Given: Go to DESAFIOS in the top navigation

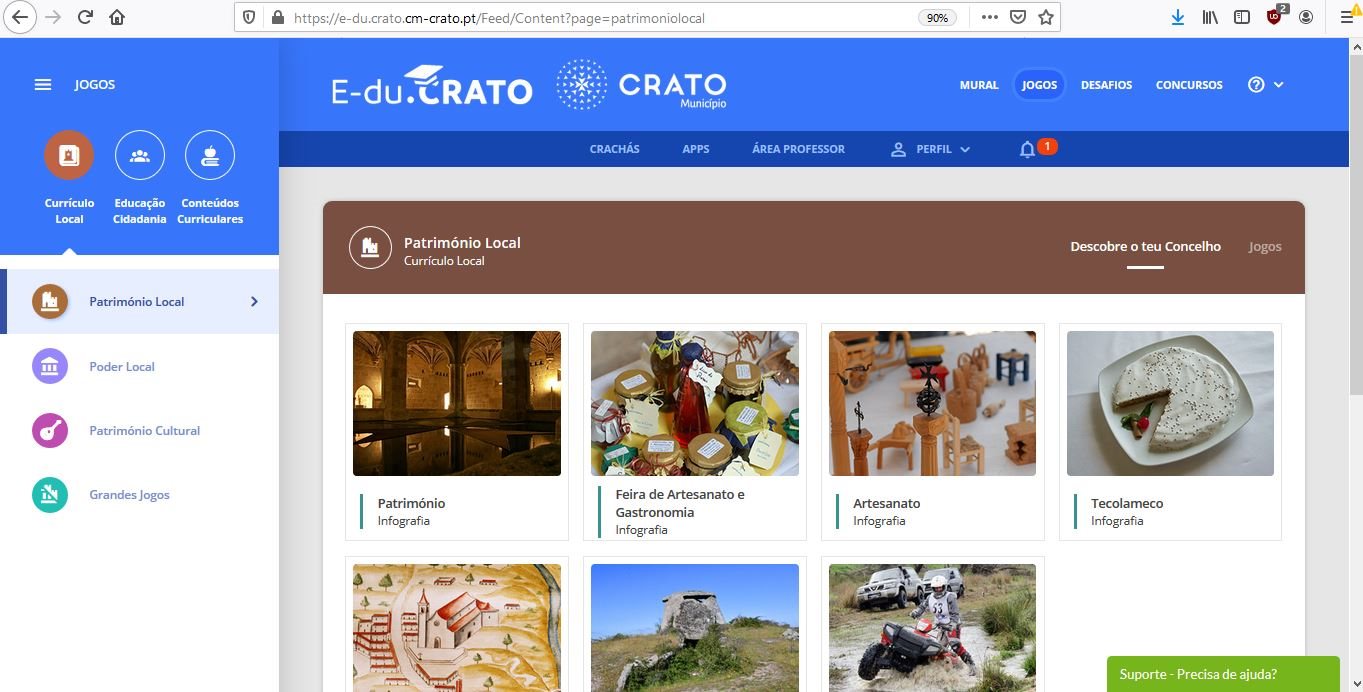Looking at the screenshot, I should [1106, 85].
